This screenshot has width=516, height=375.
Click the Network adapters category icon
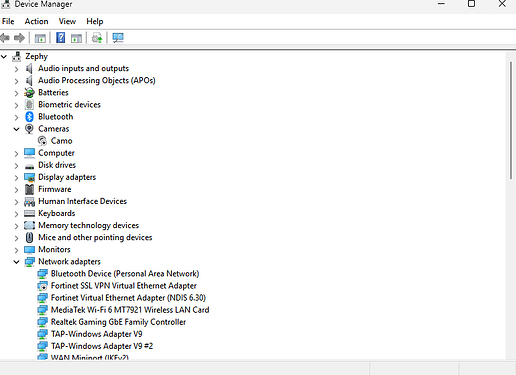(x=29, y=262)
